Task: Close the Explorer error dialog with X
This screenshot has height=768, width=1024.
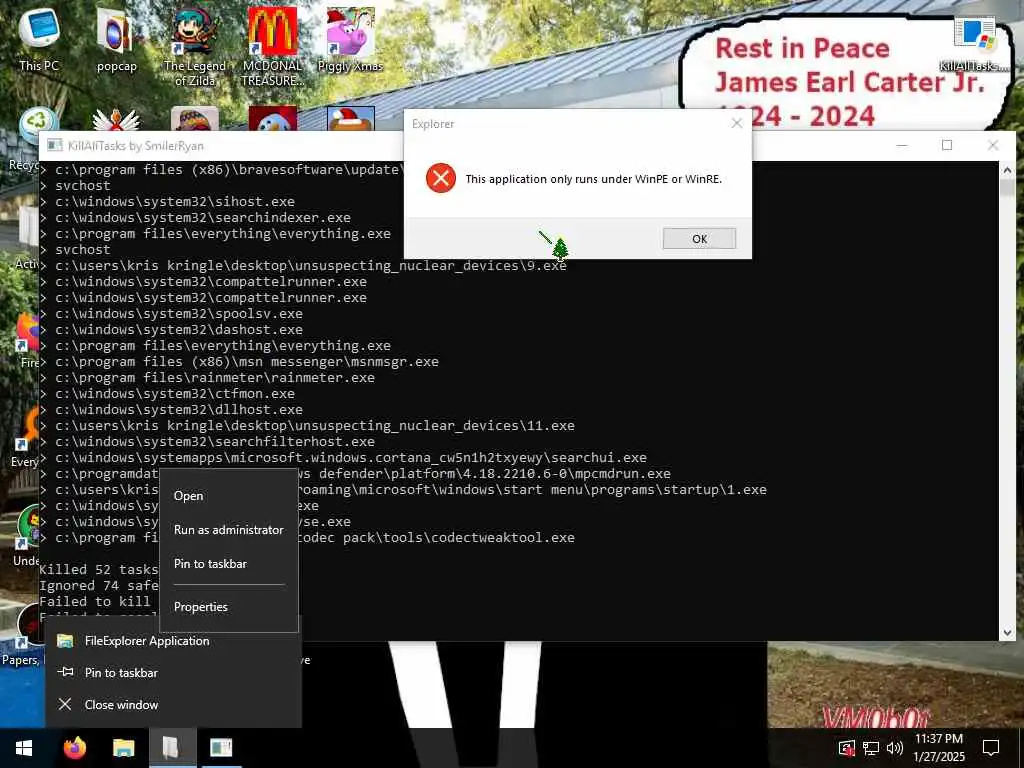Action: (737, 123)
